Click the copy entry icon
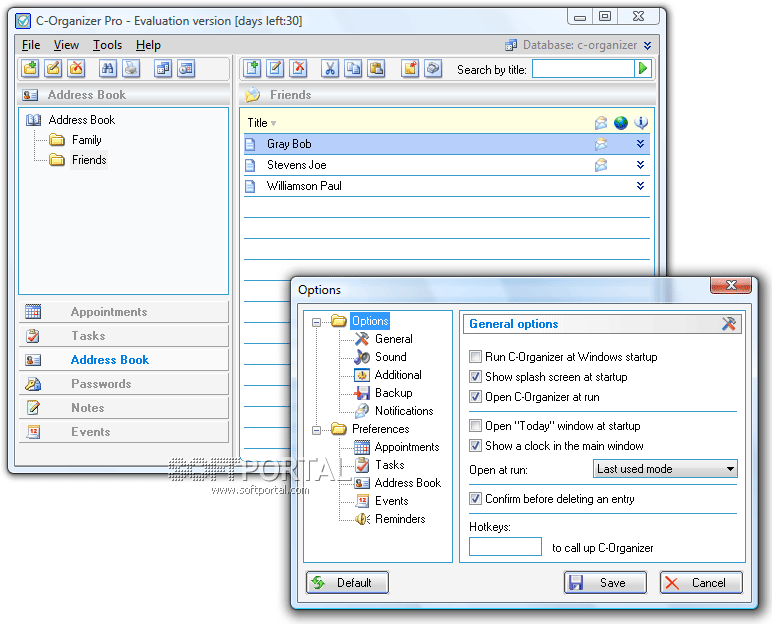The image size is (772, 624). [353, 68]
